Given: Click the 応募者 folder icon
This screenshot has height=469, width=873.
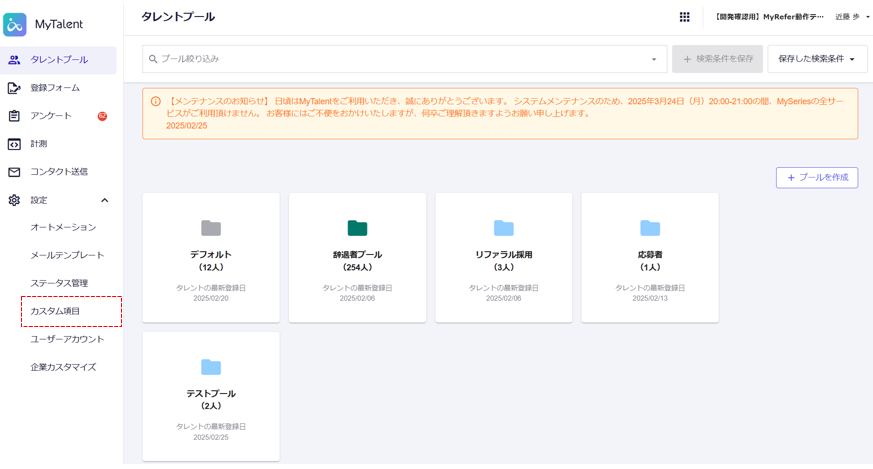Looking at the screenshot, I should [650, 228].
